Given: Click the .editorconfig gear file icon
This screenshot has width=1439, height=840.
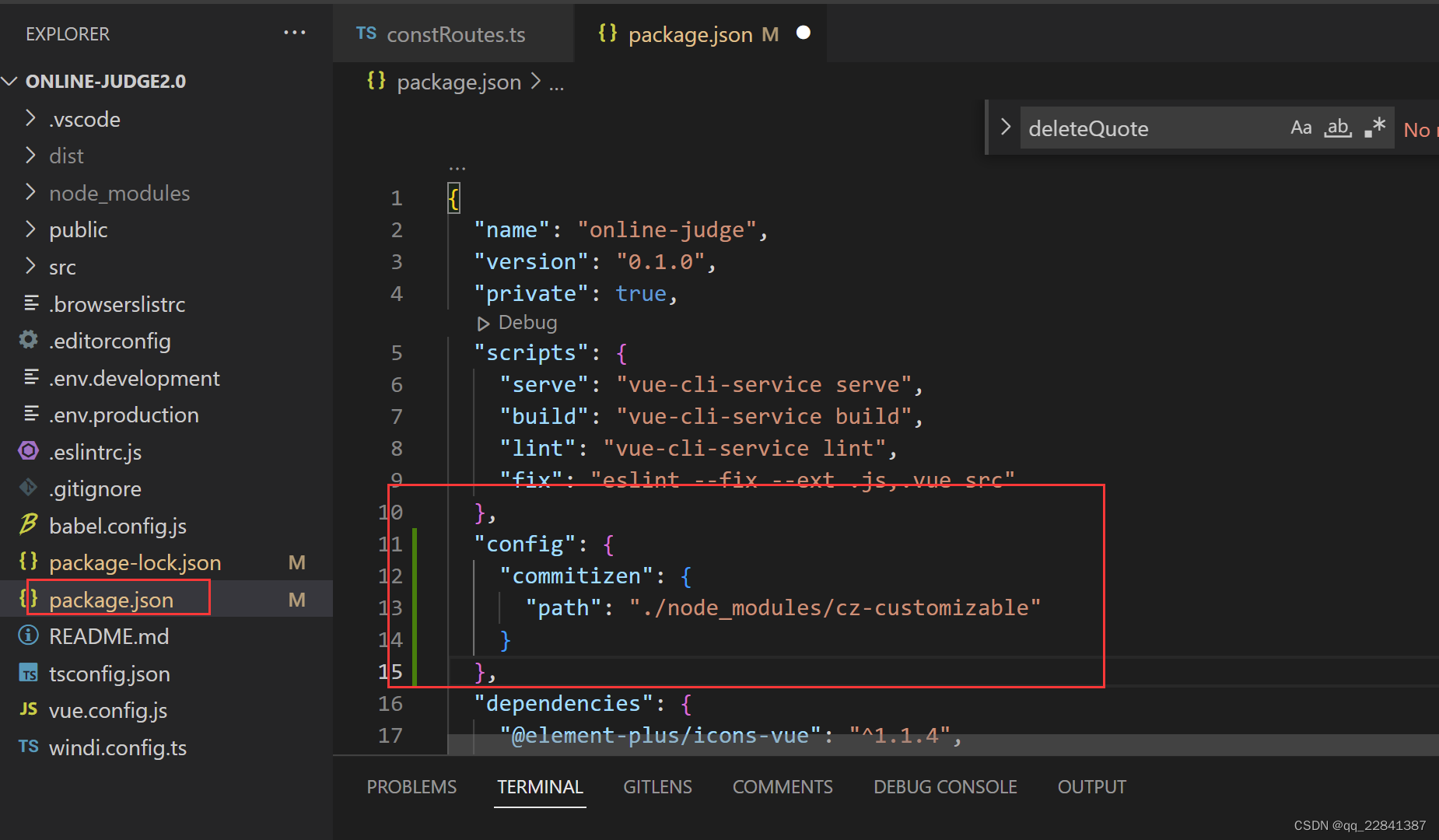Looking at the screenshot, I should click(x=29, y=340).
